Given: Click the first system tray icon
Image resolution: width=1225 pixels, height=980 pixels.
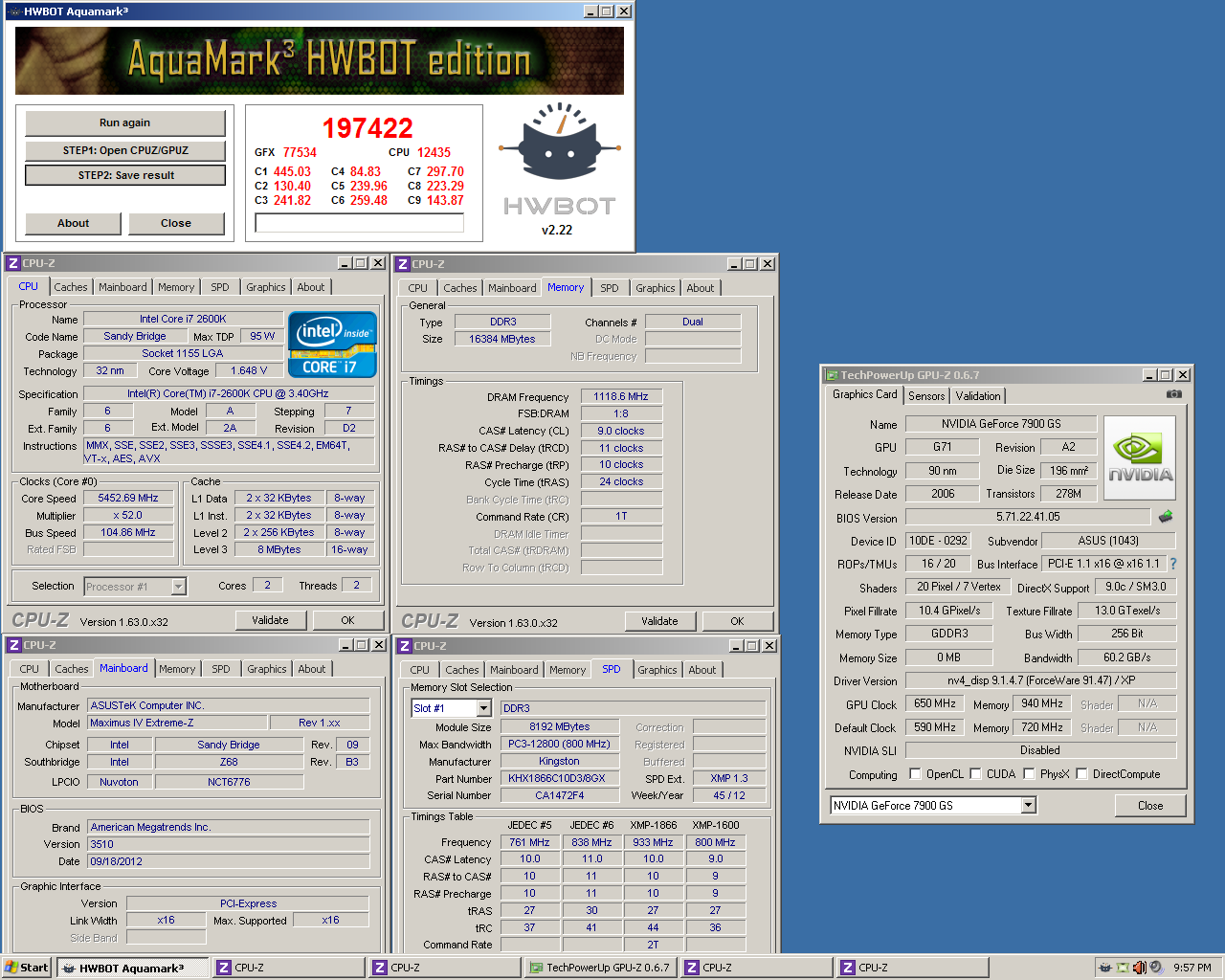Looking at the screenshot, I should tap(1105, 968).
